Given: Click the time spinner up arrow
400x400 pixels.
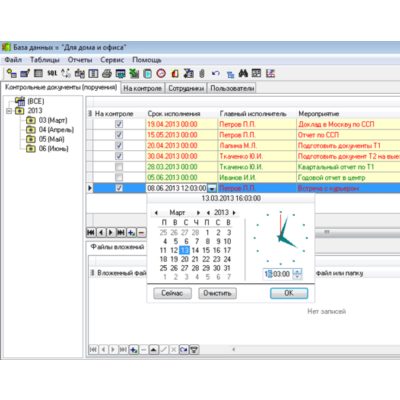Looking at the screenshot, I should (297, 271).
